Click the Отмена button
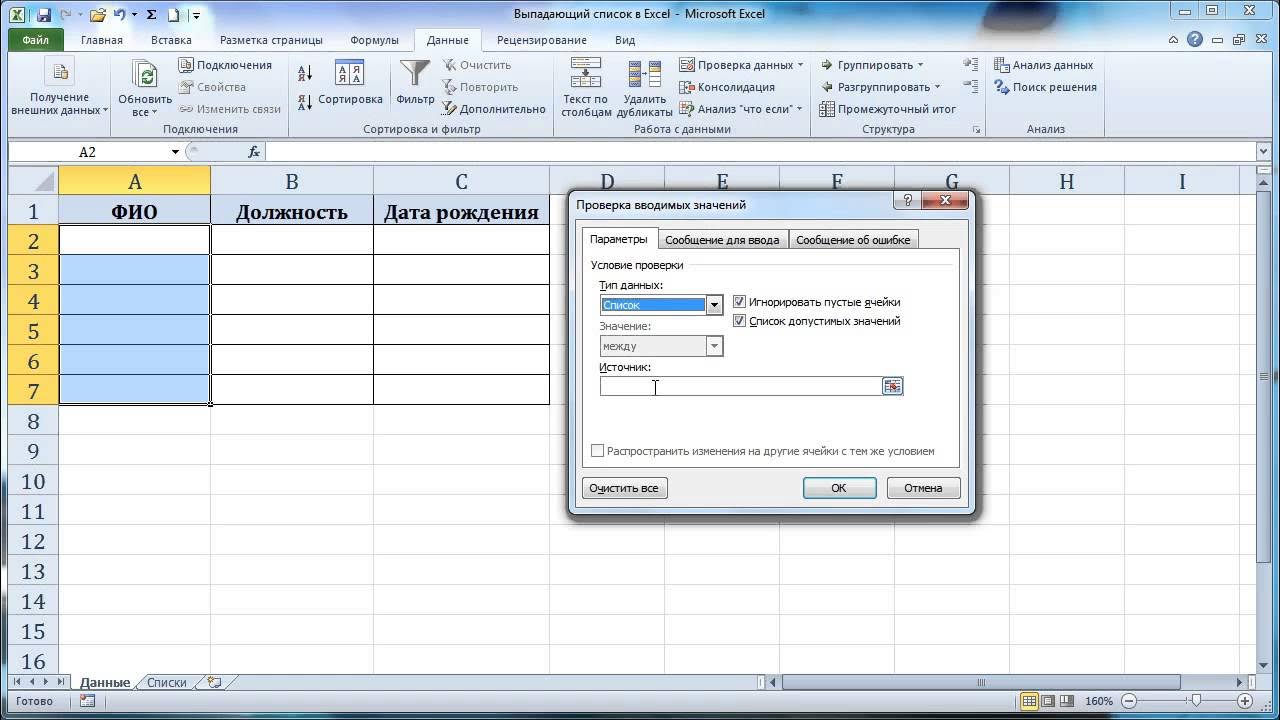1280x720 pixels. pos(923,488)
